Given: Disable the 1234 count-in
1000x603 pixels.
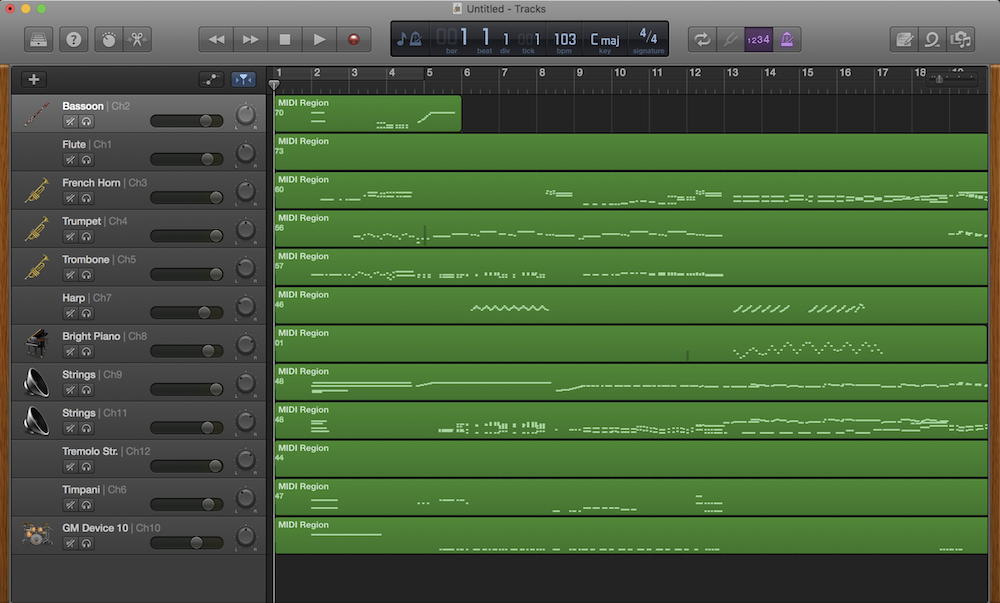Looking at the screenshot, I should point(757,39).
